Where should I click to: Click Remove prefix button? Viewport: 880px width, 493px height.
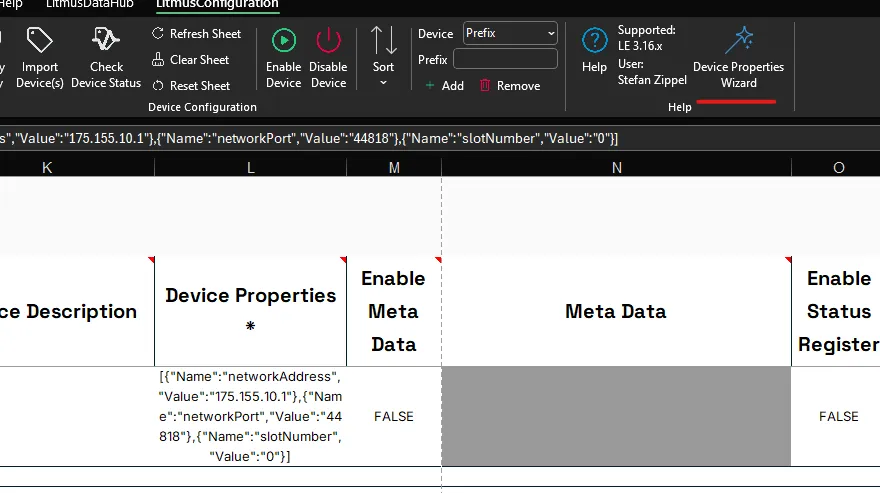point(510,86)
